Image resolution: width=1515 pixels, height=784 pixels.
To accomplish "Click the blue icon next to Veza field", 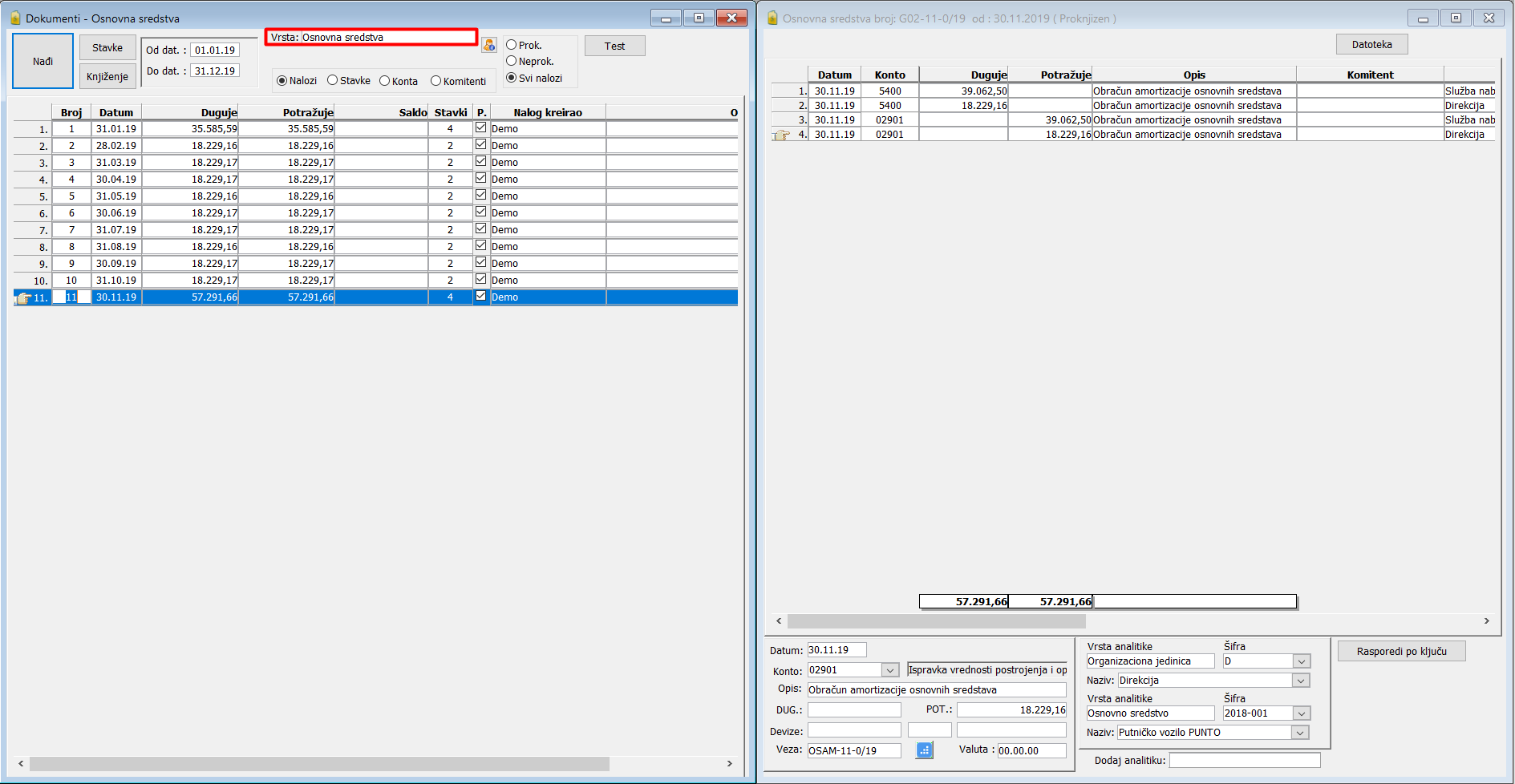I will point(924,750).
